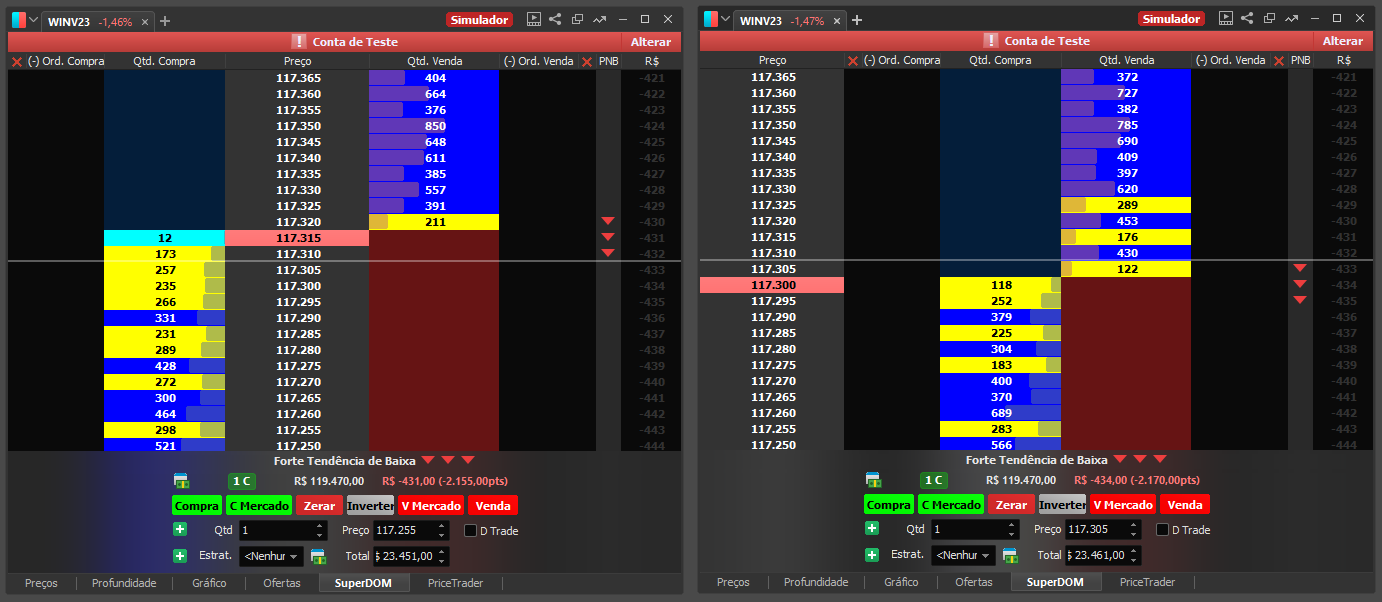Screen dimensions: 1382x602
Task: Click money icon beside 1 C in right window
Action: pyautogui.click(x=873, y=481)
